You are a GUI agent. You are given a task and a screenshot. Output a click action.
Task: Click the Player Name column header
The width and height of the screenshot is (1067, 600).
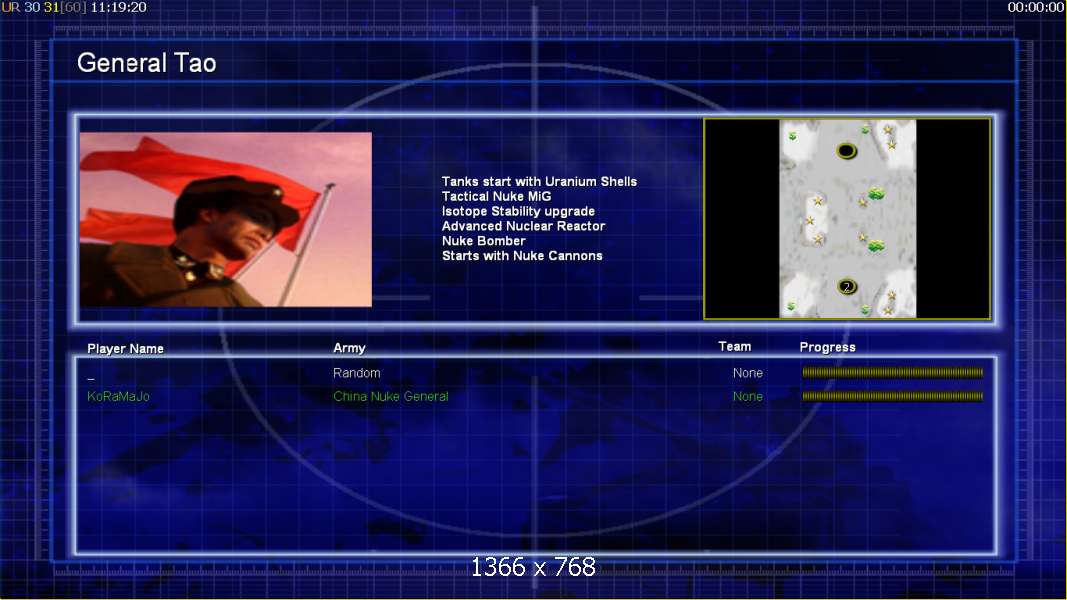point(125,348)
